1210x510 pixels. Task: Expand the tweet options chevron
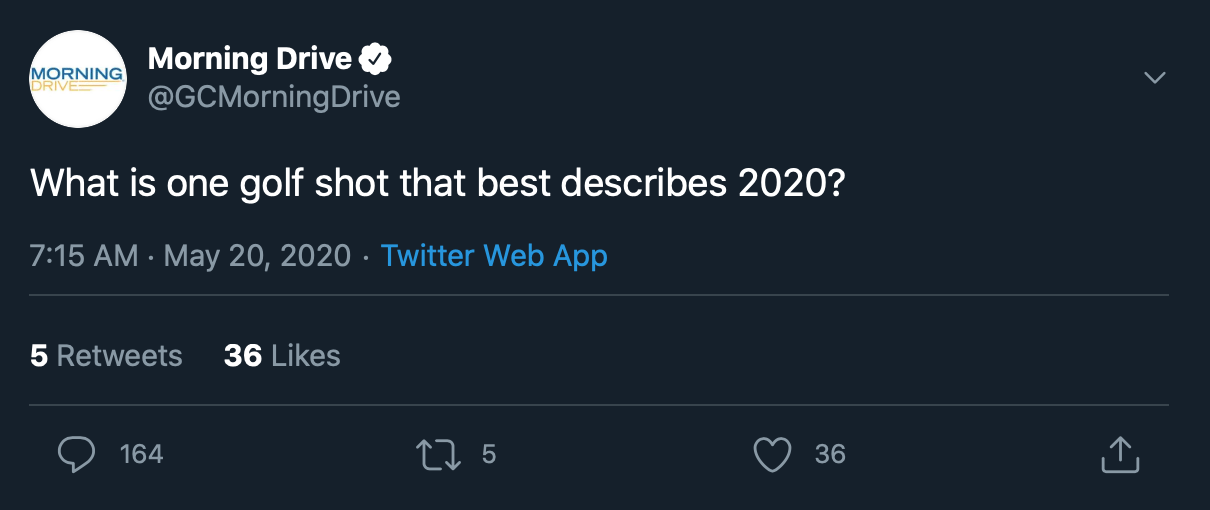click(1155, 78)
